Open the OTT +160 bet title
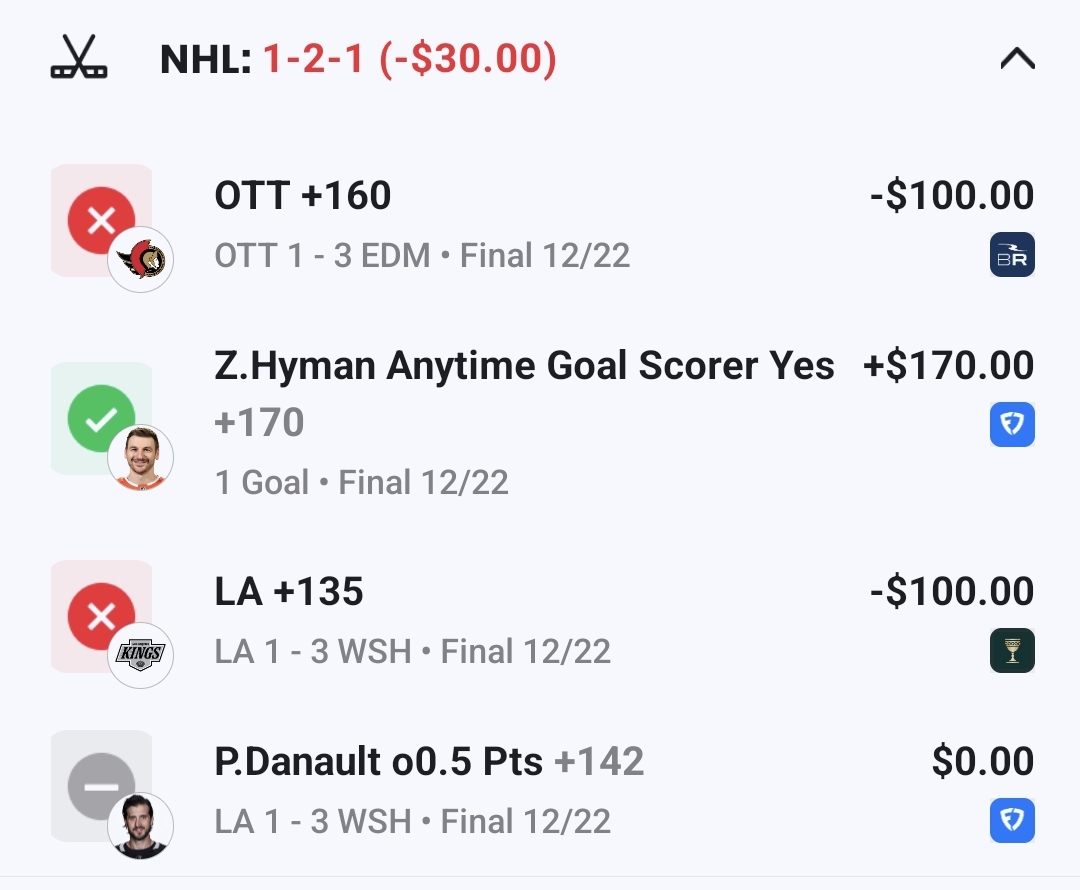 point(303,196)
